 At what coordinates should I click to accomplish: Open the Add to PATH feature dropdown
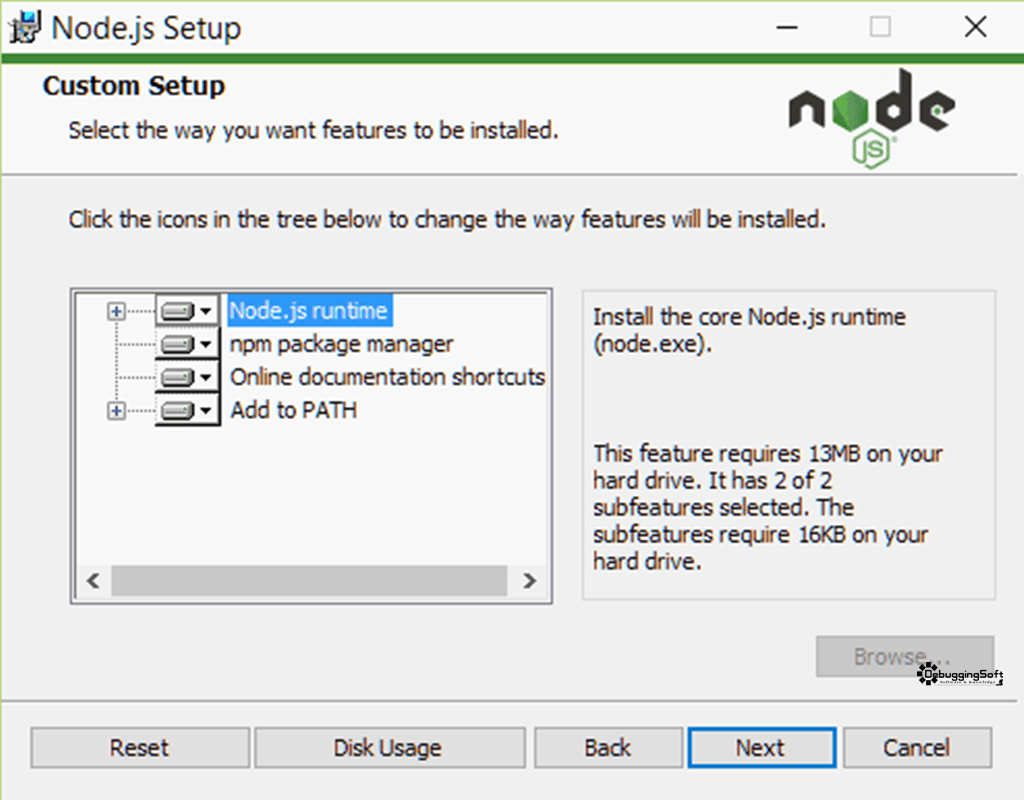187,410
